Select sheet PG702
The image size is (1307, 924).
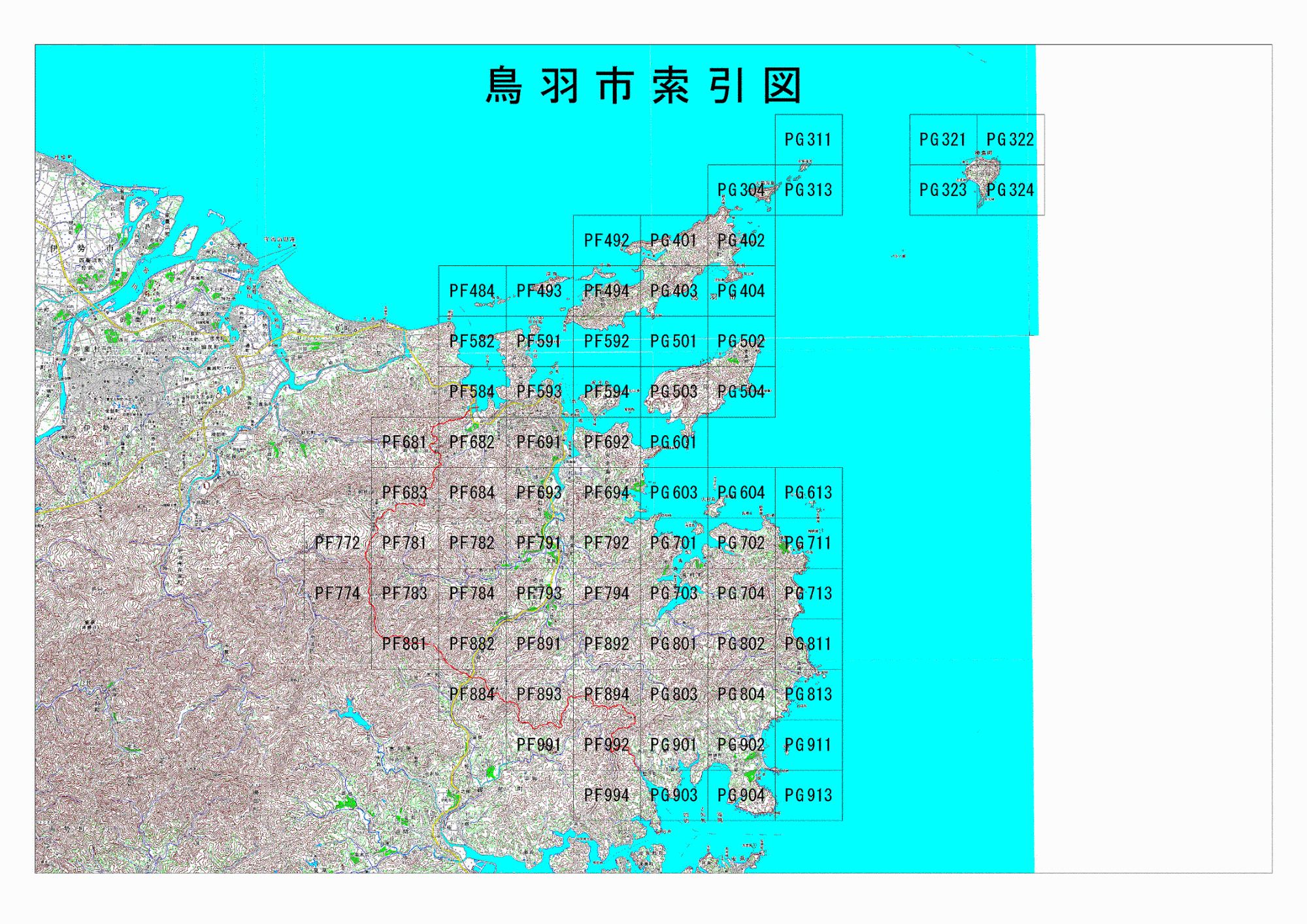[x=741, y=543]
